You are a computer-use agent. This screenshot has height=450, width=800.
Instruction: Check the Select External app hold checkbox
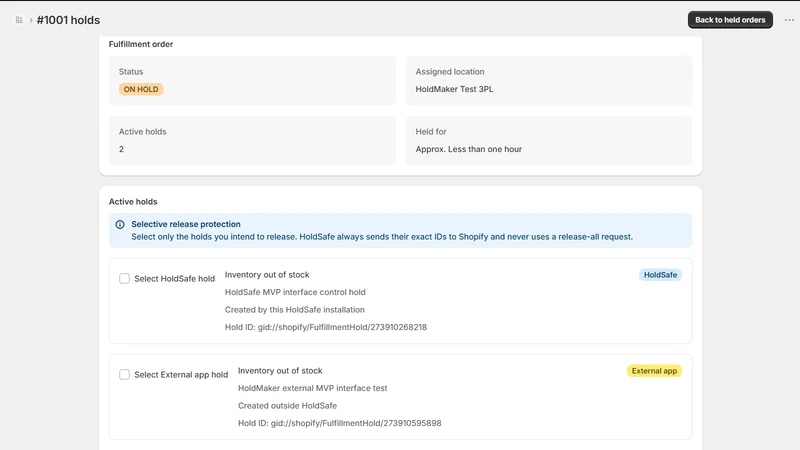124,374
